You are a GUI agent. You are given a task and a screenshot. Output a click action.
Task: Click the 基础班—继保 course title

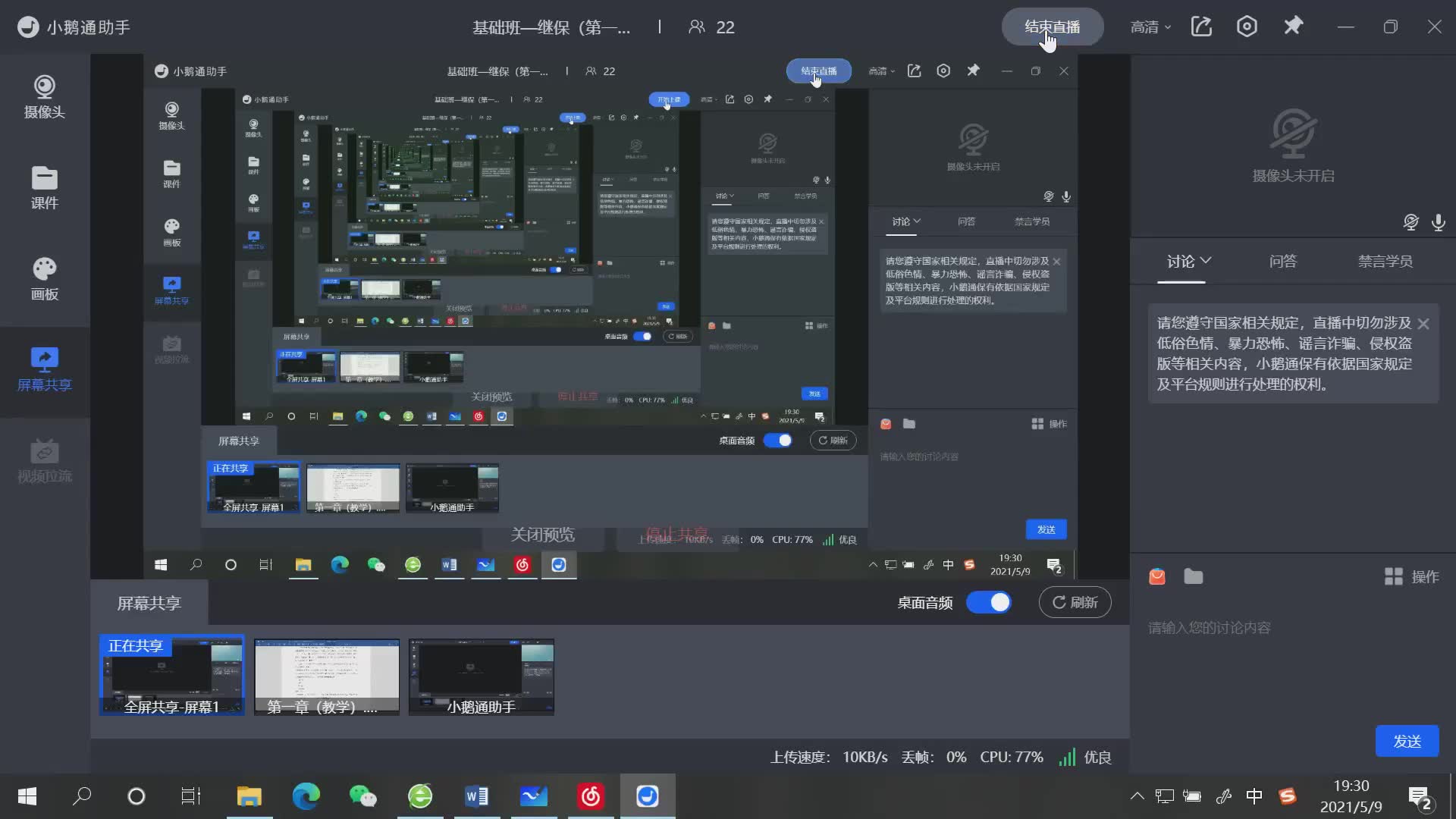551,27
